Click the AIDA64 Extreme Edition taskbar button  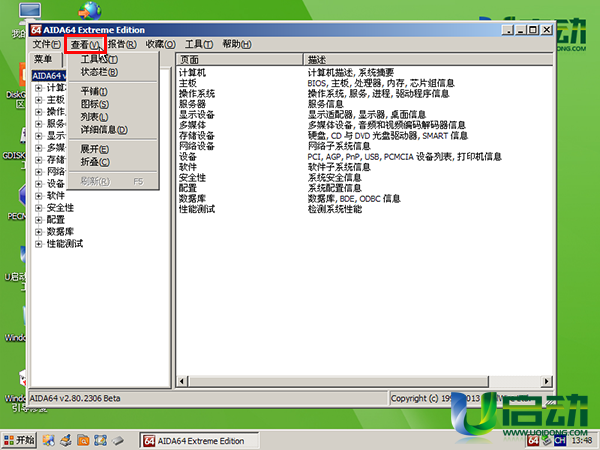(x=199, y=441)
